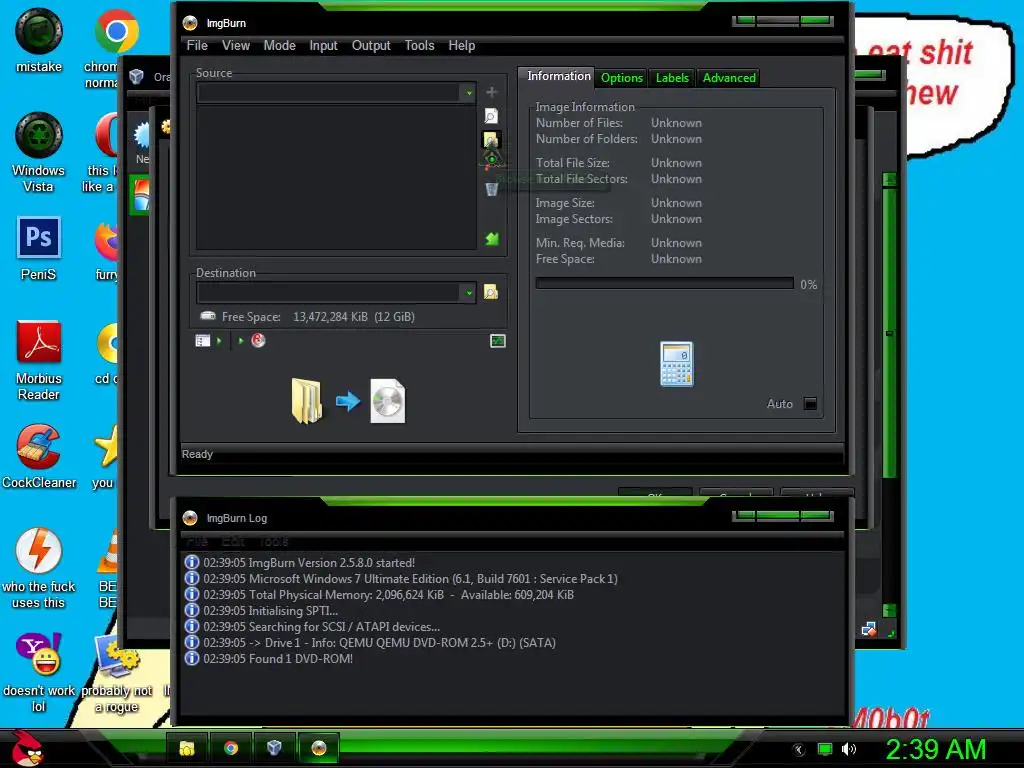Open the arrow left of red disc icon
The image size is (1024, 768).
pos(241,340)
